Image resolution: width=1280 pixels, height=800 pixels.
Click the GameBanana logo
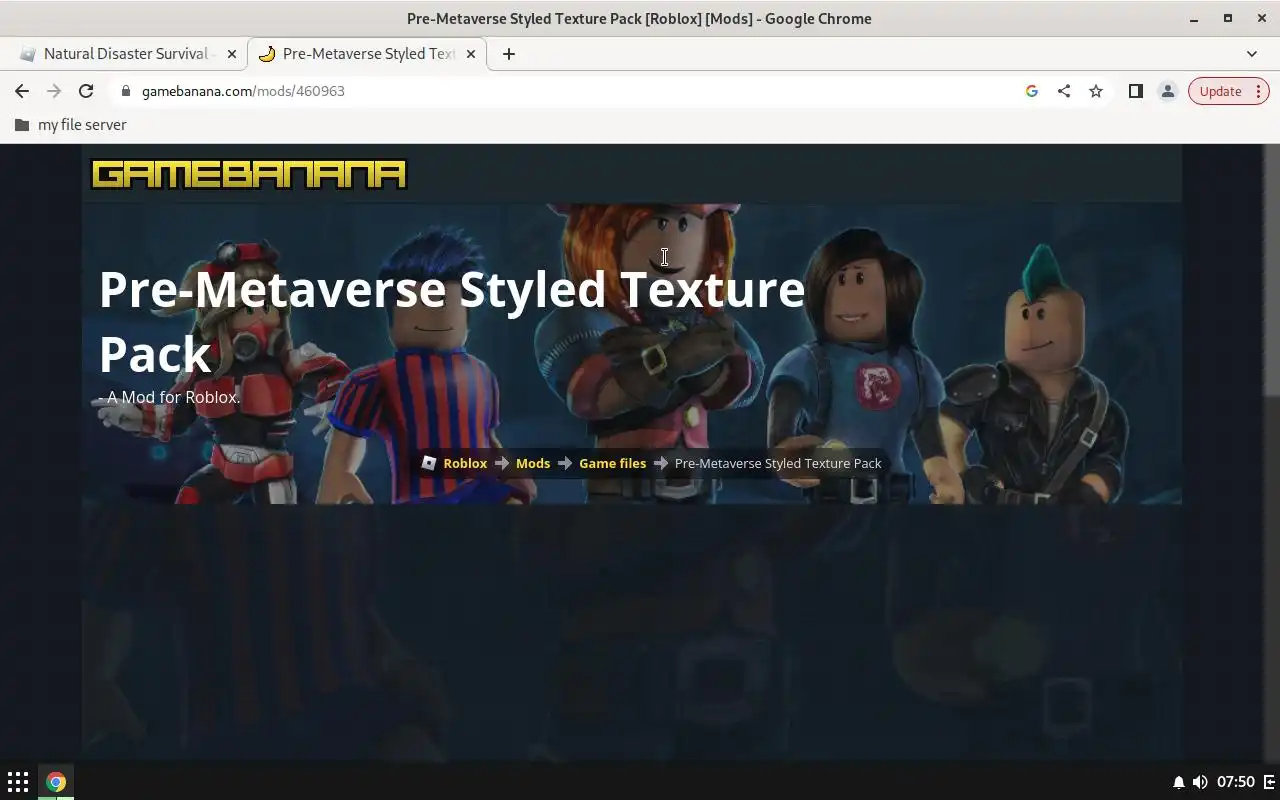[x=249, y=174]
